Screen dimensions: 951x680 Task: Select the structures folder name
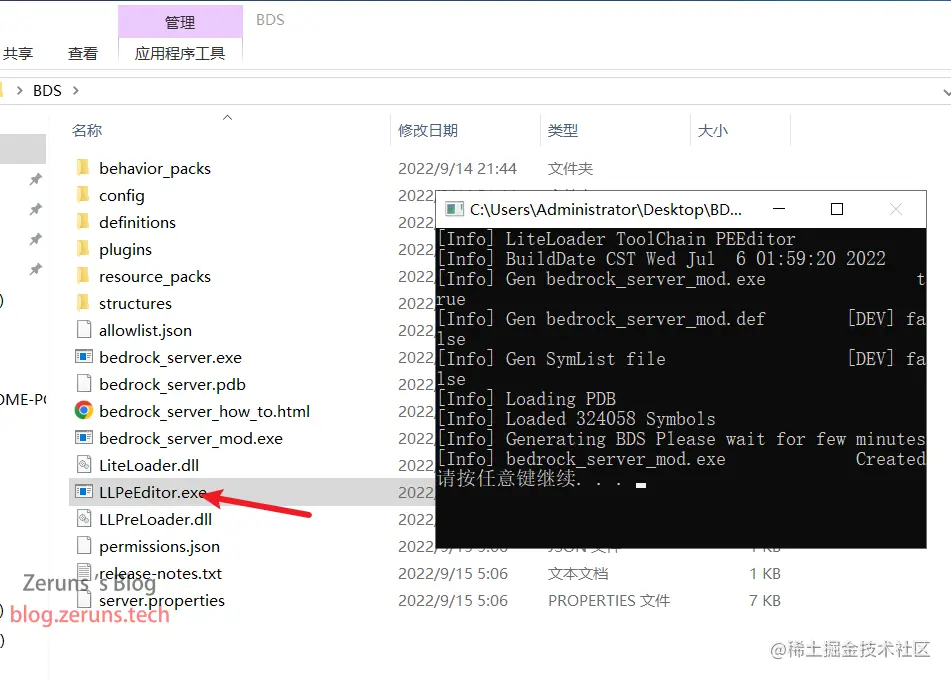135,303
